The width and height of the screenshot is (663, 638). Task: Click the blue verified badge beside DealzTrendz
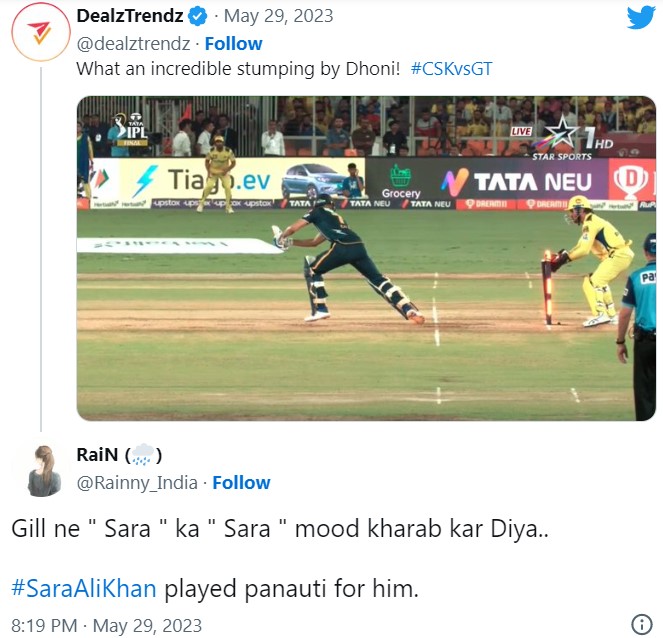click(x=199, y=17)
